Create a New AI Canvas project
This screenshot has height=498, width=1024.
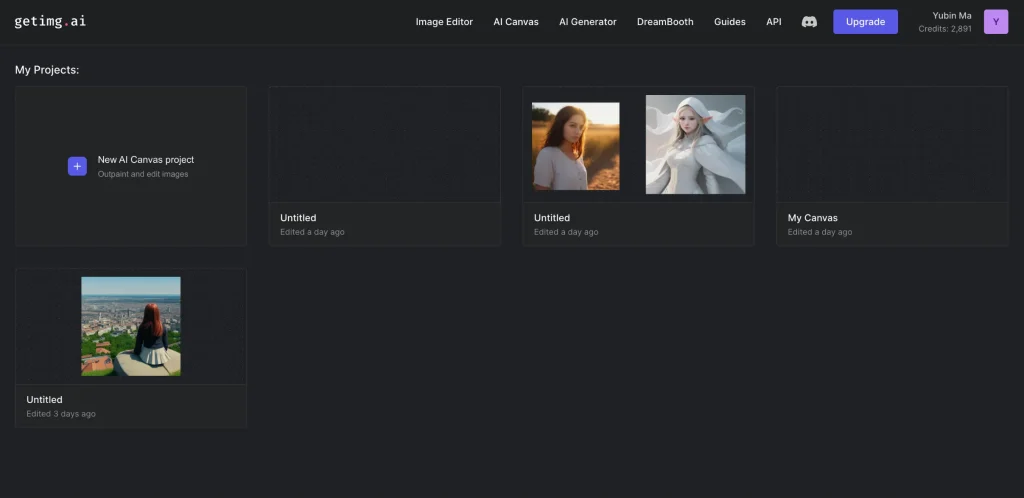pyautogui.click(x=145, y=160)
